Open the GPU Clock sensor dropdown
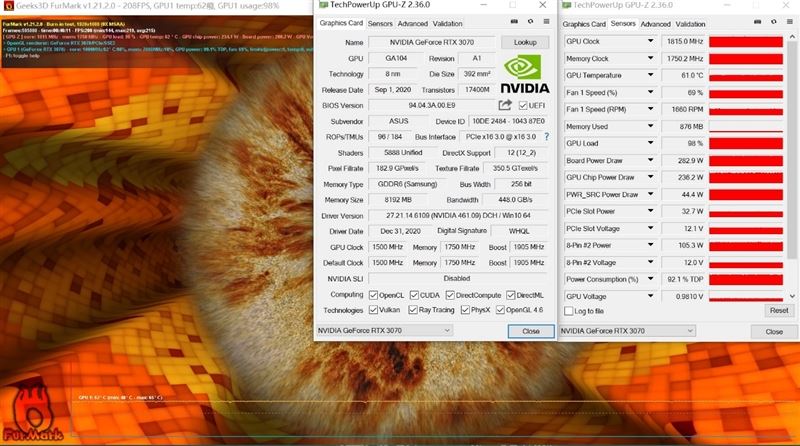This screenshot has width=800, height=446. pos(651,41)
